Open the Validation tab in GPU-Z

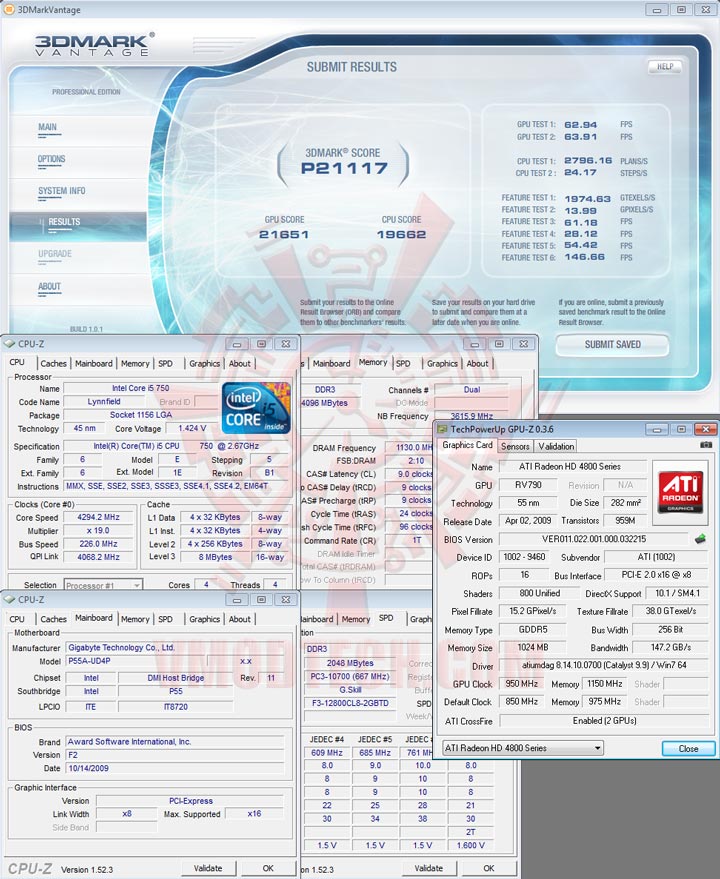click(556, 446)
